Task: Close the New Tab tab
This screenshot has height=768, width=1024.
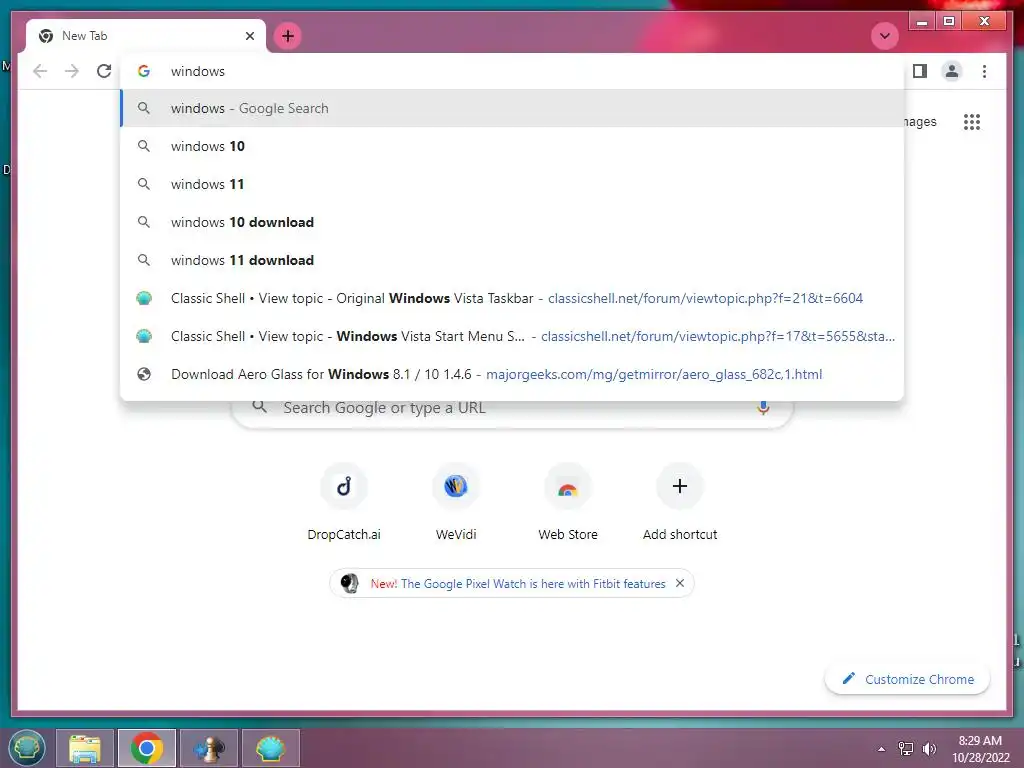Action: click(x=249, y=36)
